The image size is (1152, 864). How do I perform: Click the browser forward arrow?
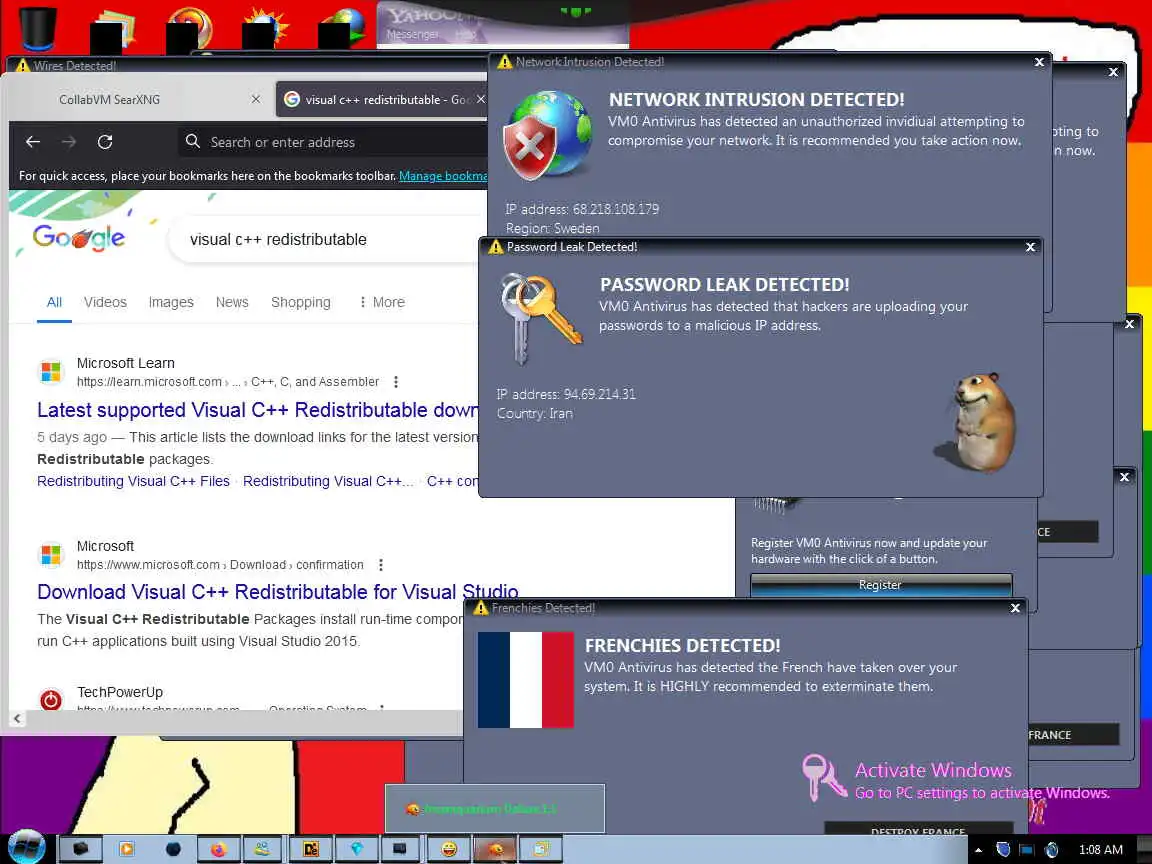(69, 142)
